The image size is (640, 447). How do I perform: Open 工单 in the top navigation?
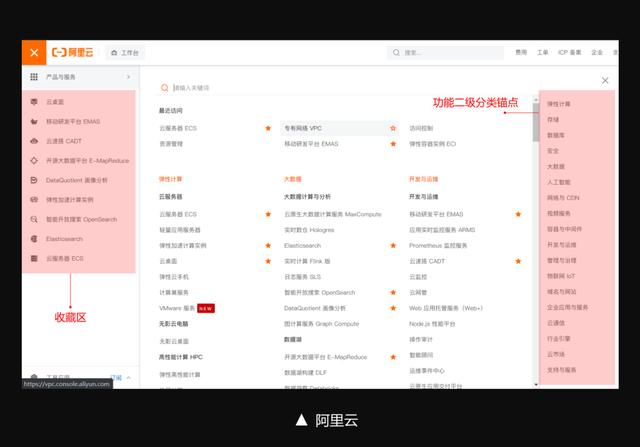pos(542,52)
